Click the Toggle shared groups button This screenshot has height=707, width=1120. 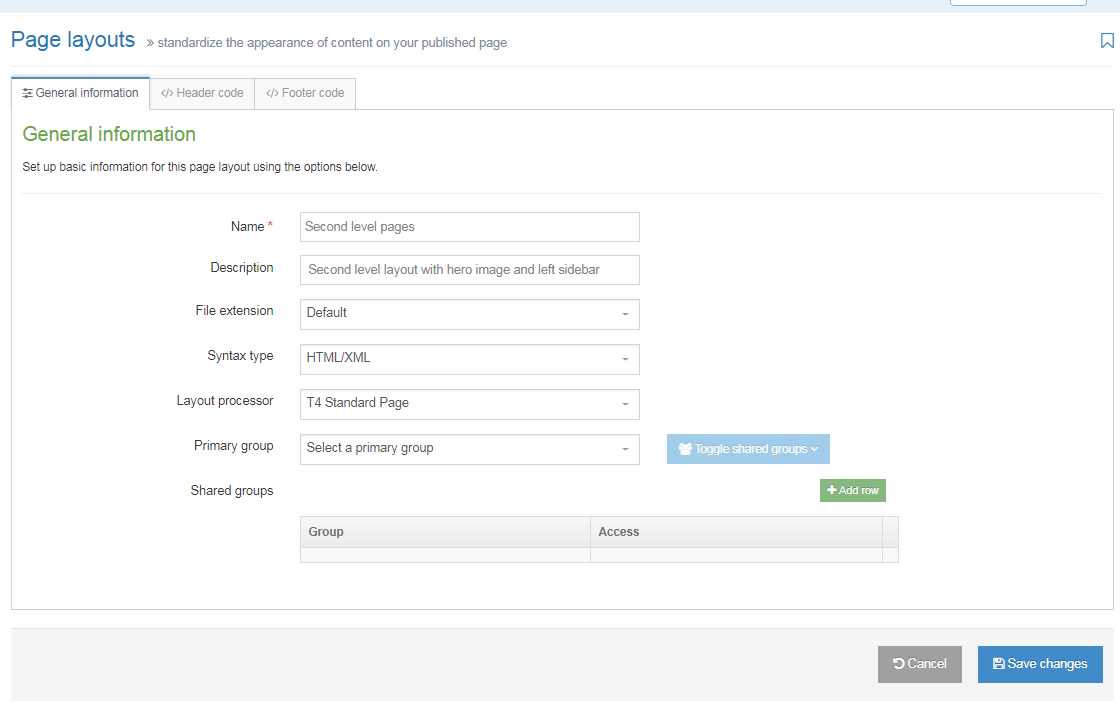[x=748, y=449]
